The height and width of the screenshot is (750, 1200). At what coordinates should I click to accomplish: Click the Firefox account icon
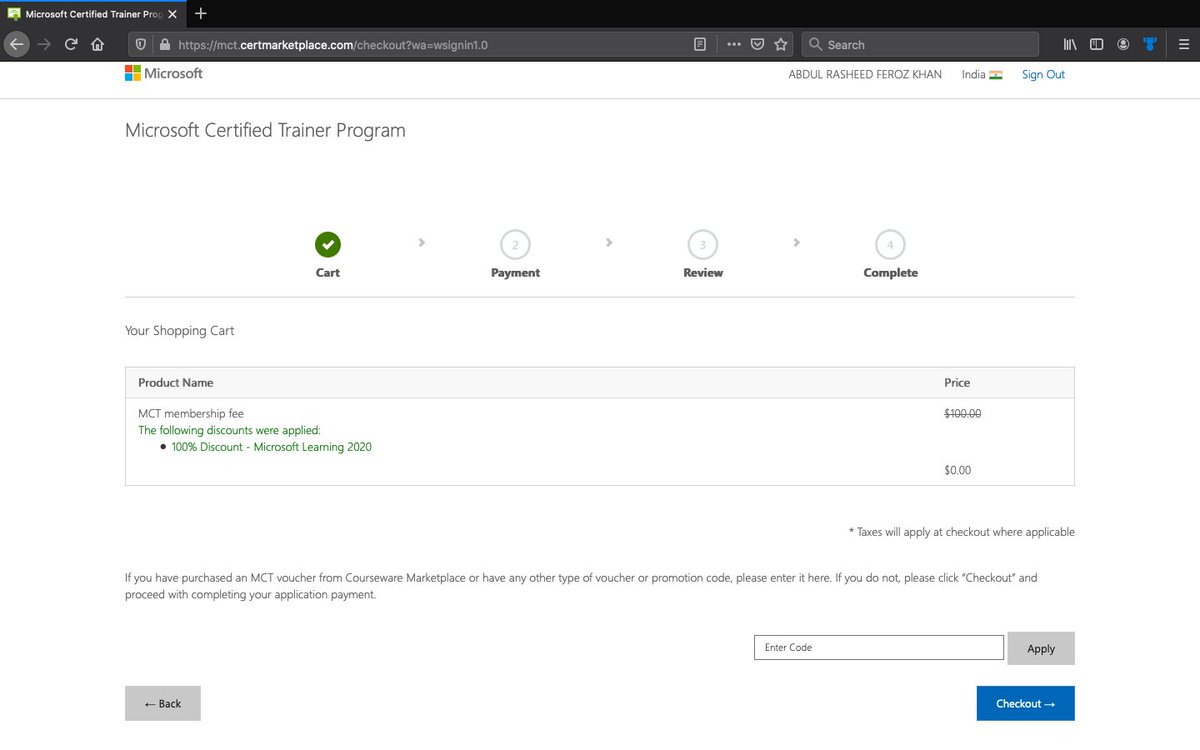pos(1122,44)
